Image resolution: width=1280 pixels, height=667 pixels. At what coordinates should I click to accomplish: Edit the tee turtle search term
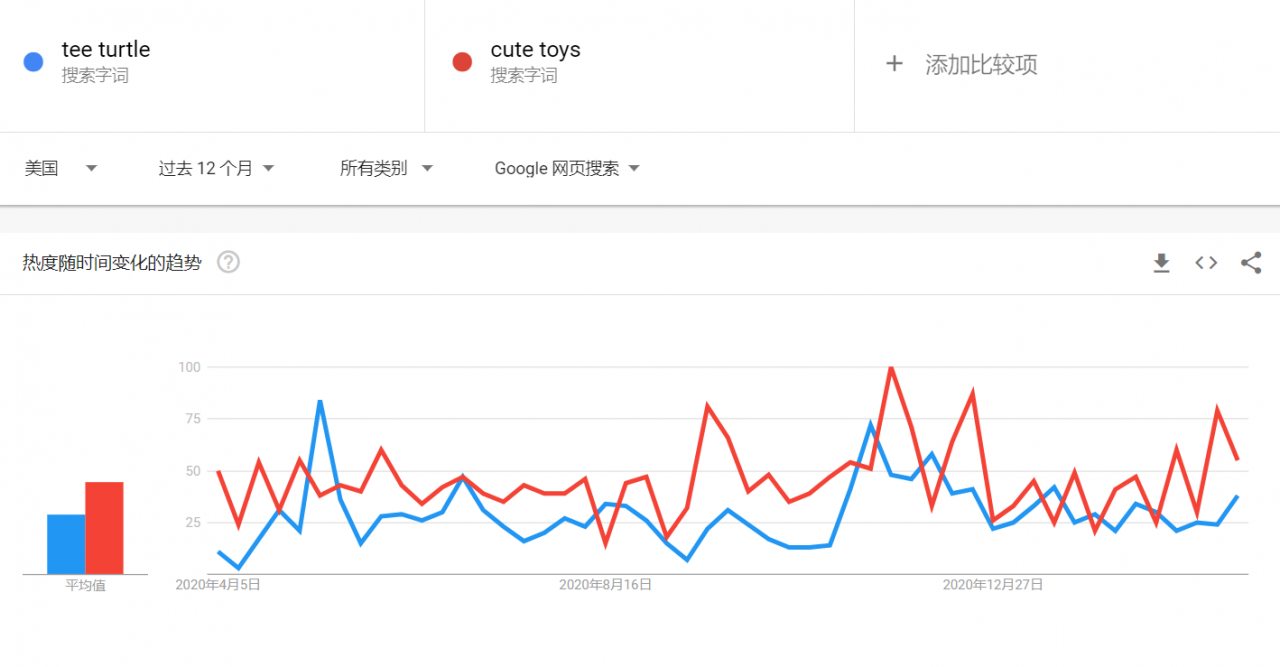point(106,50)
